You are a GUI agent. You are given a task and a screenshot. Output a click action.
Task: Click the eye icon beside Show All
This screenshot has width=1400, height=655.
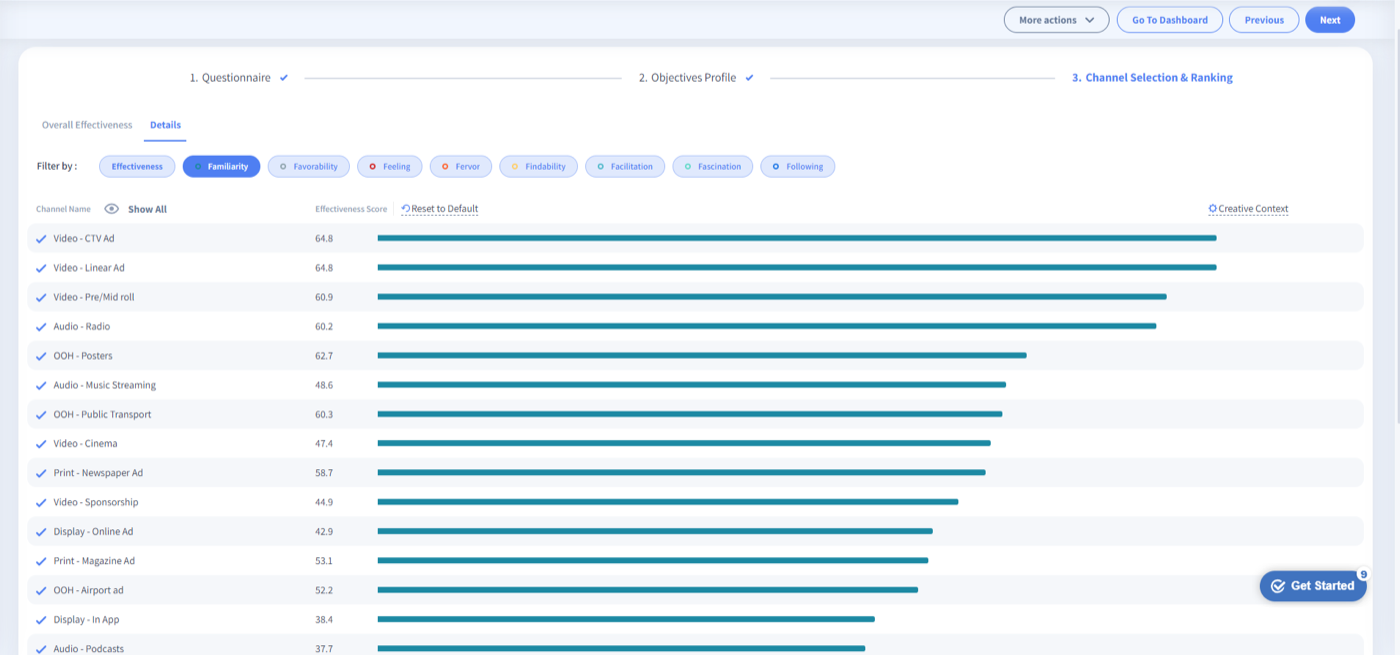(x=112, y=209)
